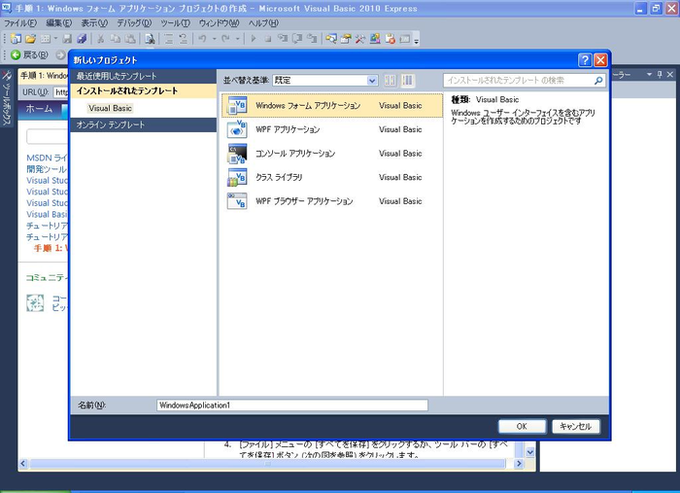Click the Start Debugging play icon
This screenshot has height=493, width=680.
[253, 39]
